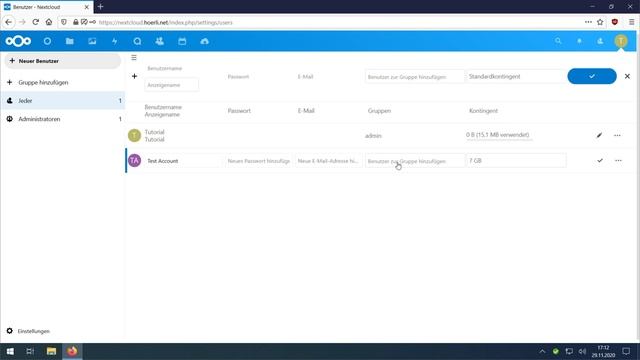Viewport: 640px width, 360px height.
Task: Open the Contacts app icon
Action: point(160,41)
